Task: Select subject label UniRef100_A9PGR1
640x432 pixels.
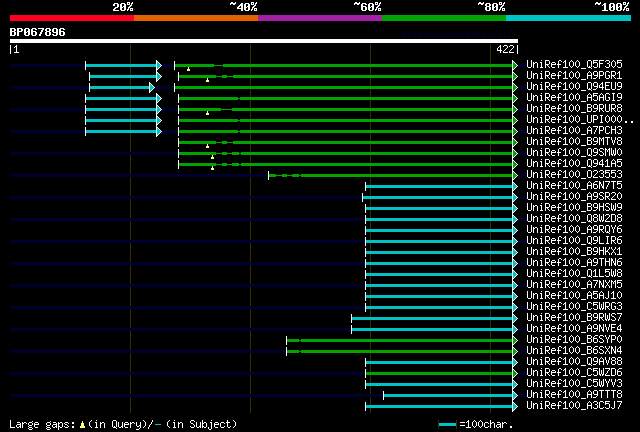Action: [x=574, y=75]
